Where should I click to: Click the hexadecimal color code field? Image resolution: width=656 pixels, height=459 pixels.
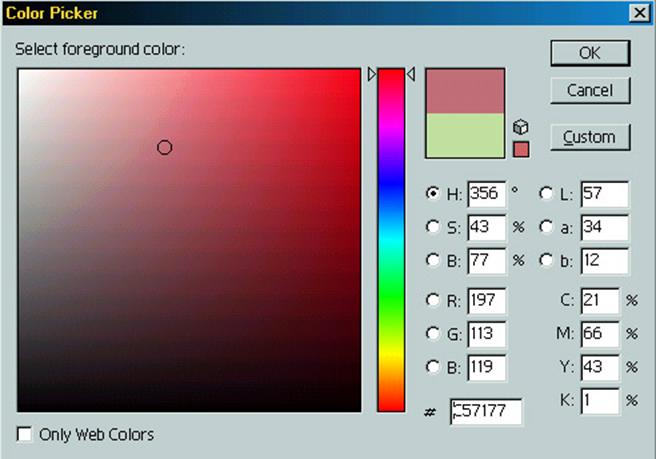coord(486,411)
